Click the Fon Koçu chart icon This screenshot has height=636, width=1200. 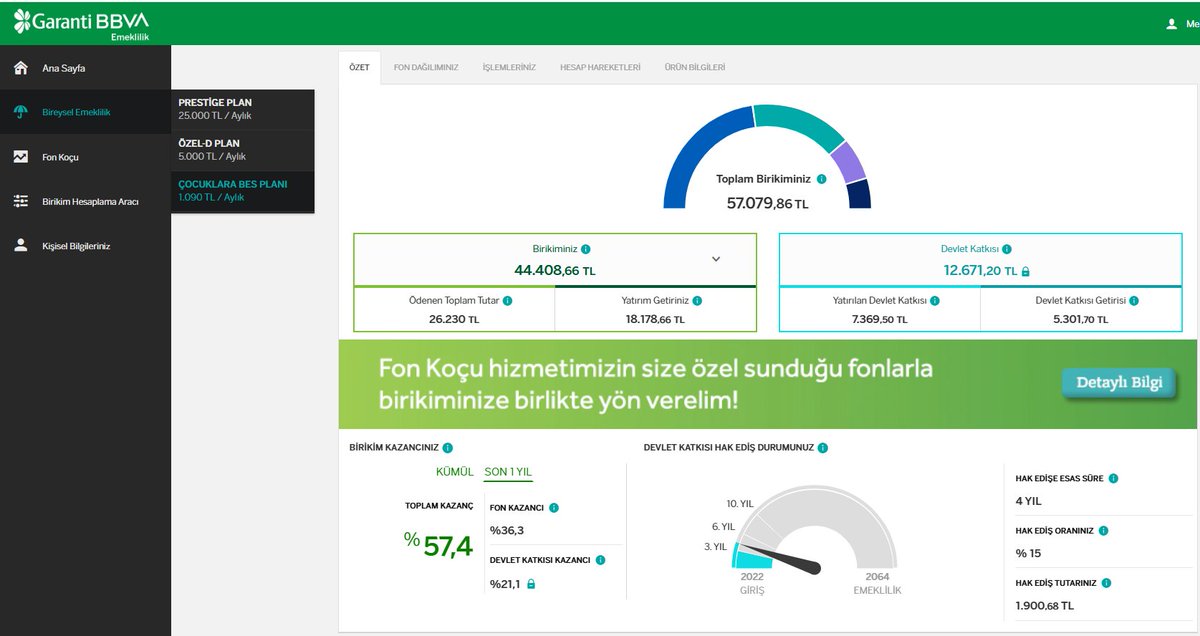[20, 157]
